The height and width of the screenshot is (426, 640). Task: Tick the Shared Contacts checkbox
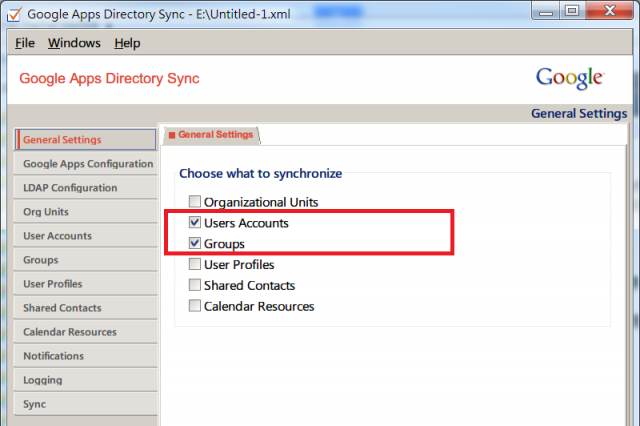coord(195,285)
